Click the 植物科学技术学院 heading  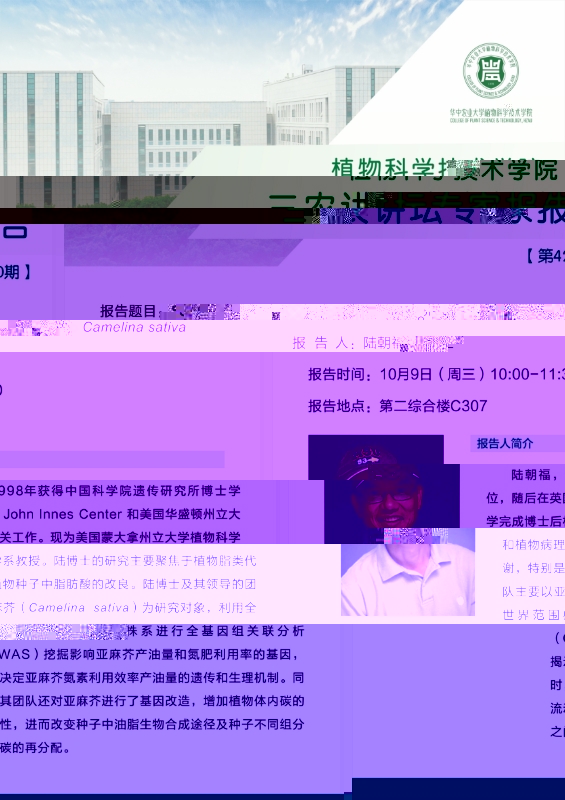point(444,169)
